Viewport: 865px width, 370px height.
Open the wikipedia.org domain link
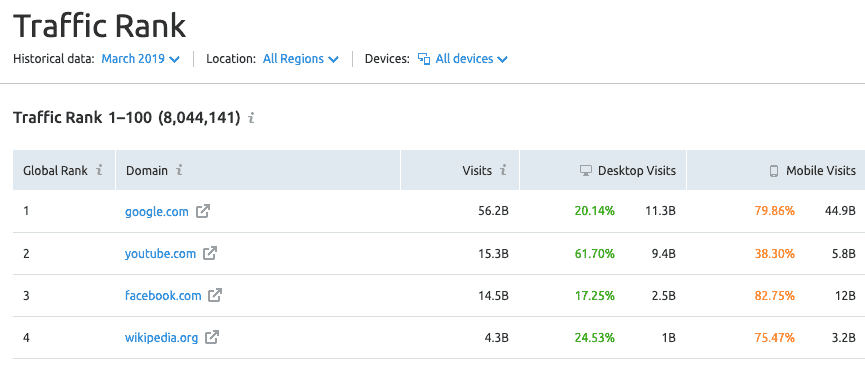click(162, 337)
